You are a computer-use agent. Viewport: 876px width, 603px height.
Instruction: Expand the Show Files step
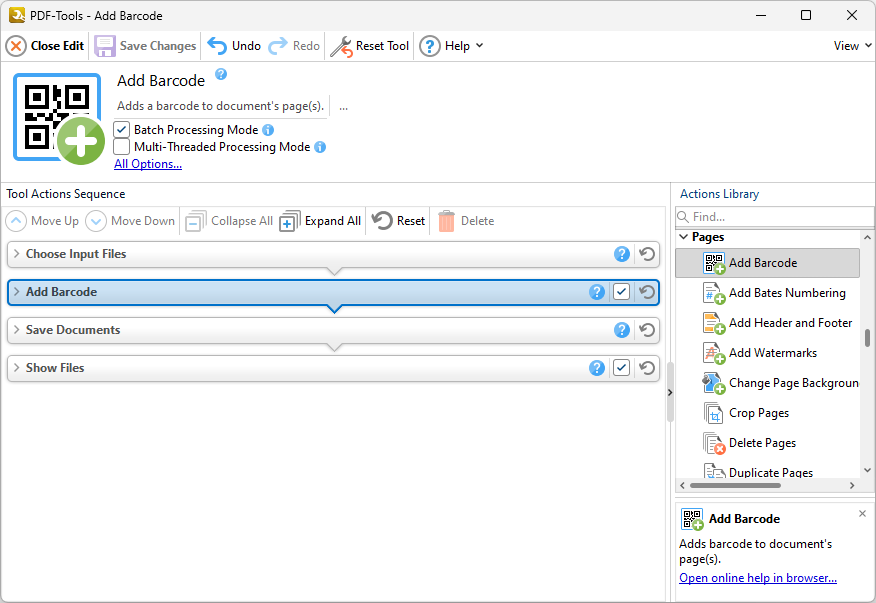16,368
